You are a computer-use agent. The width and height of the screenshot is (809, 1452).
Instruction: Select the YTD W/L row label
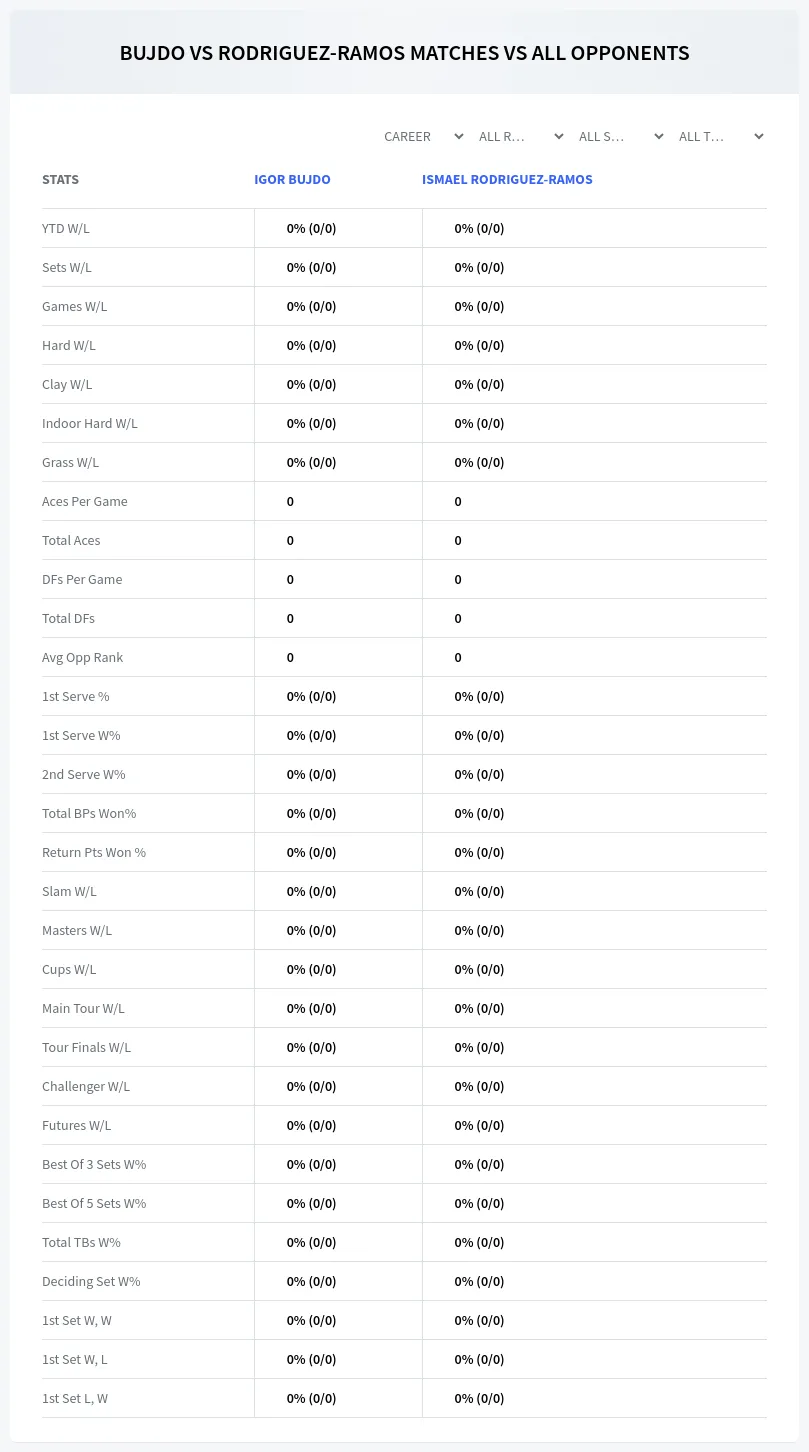pos(66,228)
